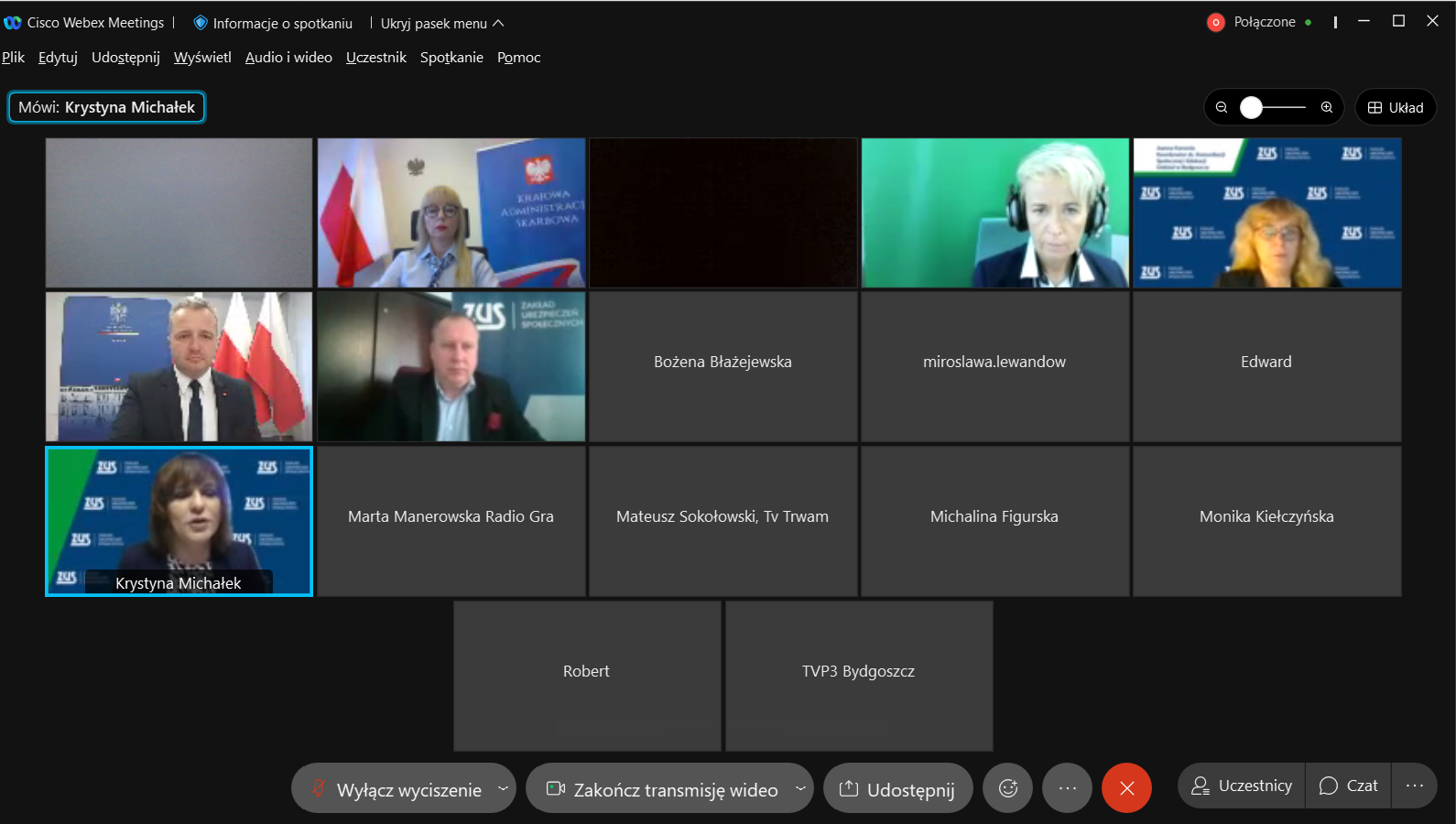Click the panel options three-dot icon beside Czat

(1414, 786)
